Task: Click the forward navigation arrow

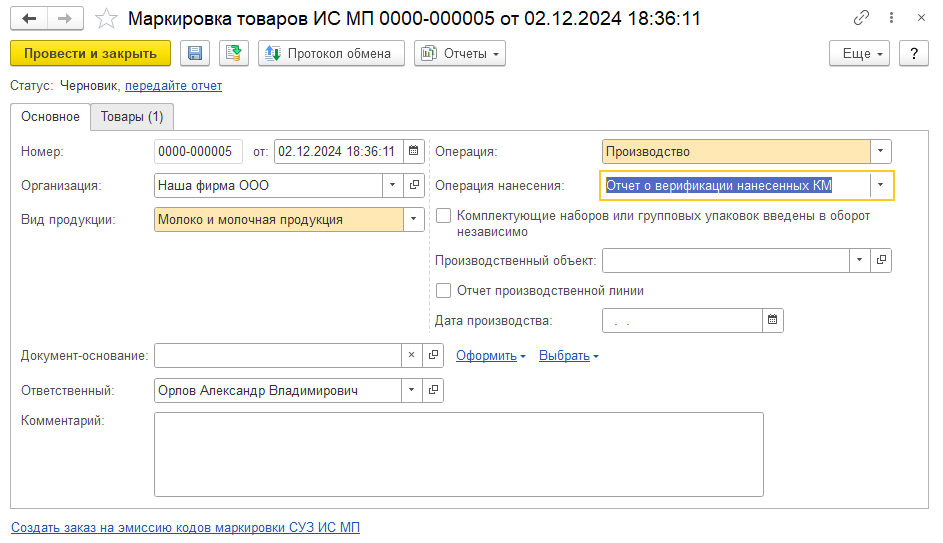Action: [x=64, y=19]
